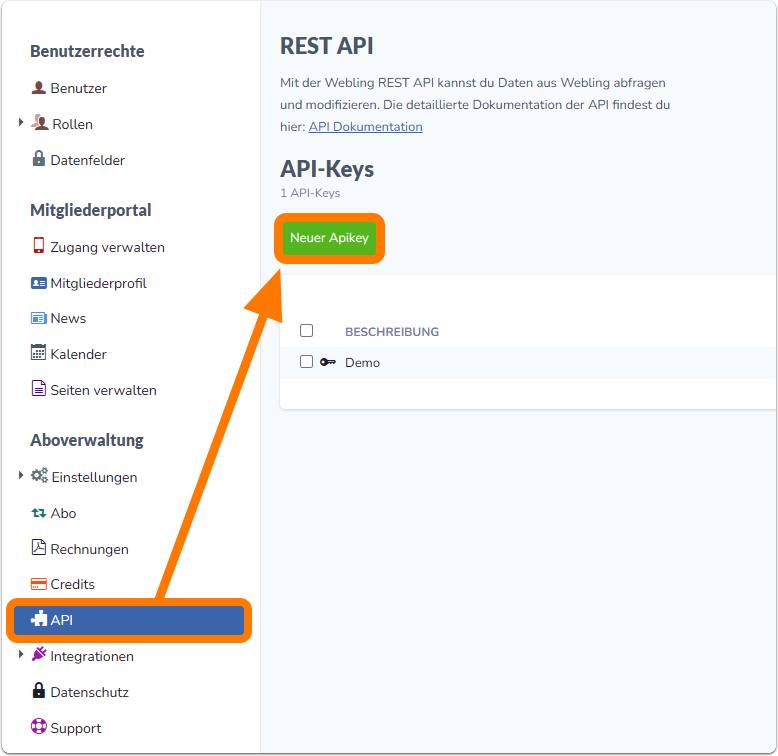Click the Zugang verwalten phone icon
This screenshot has height=756, width=778.
pyautogui.click(x=38, y=246)
